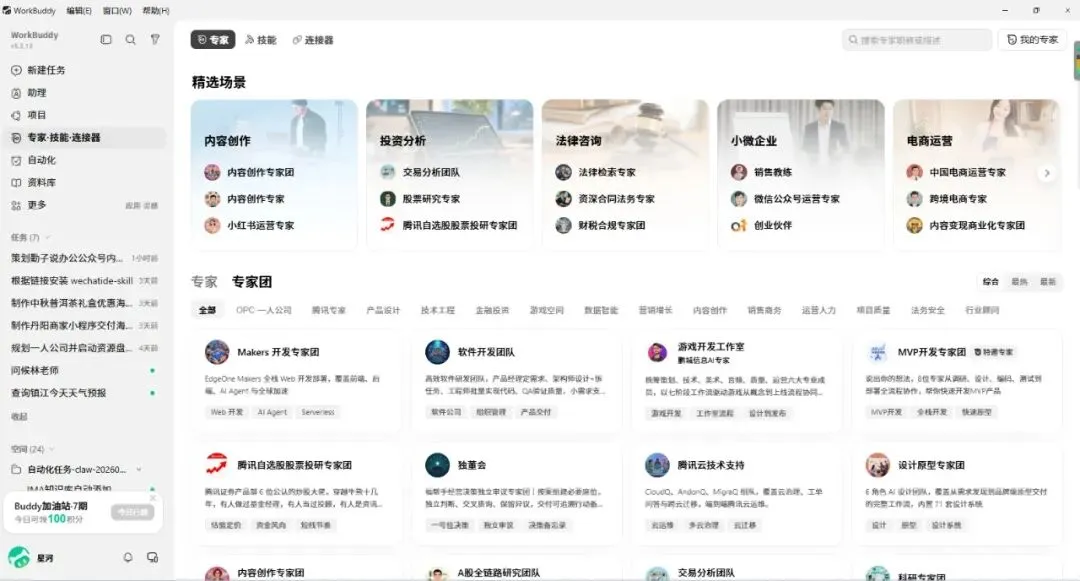Expand 自动化任务-claw folder chevron
This screenshot has height=581, width=1080.
pyautogui.click(x=138, y=469)
